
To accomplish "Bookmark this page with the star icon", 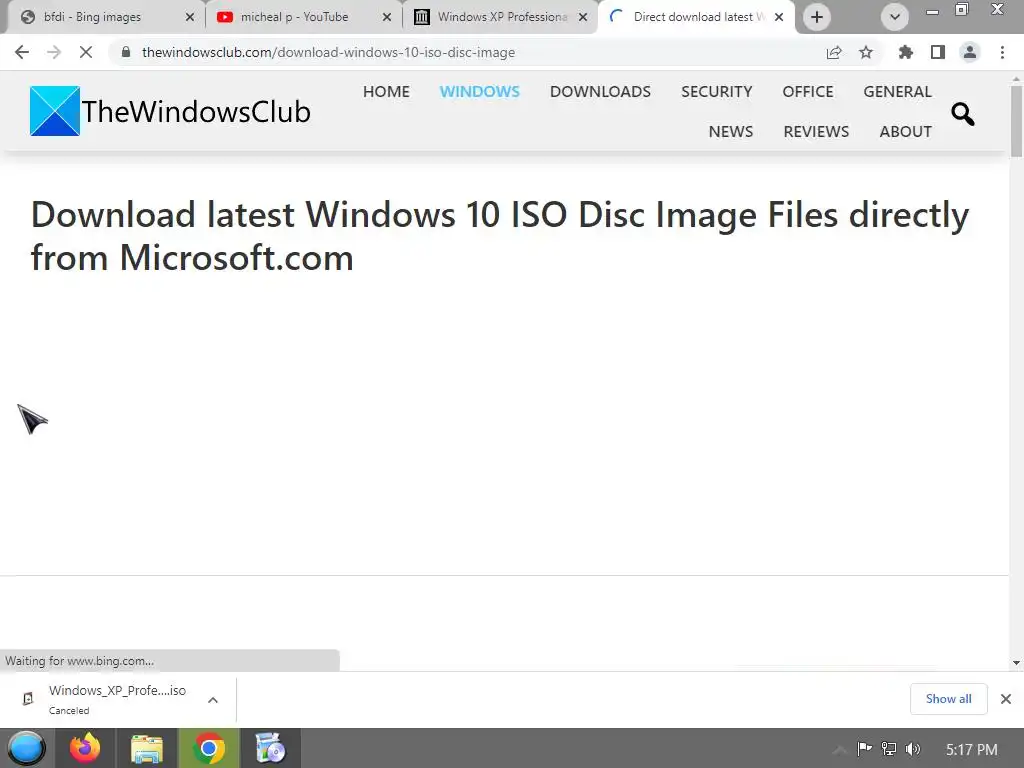I will pyautogui.click(x=866, y=52).
